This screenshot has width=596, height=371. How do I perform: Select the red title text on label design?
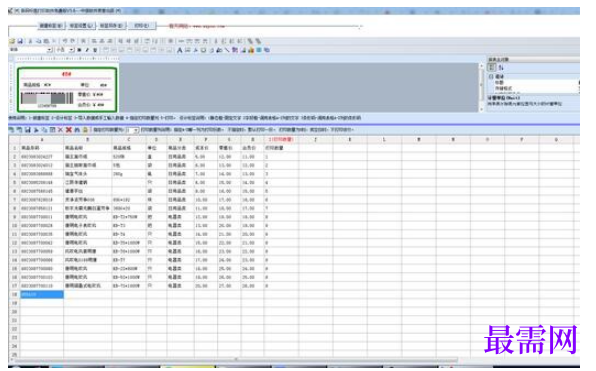[x=67, y=74]
